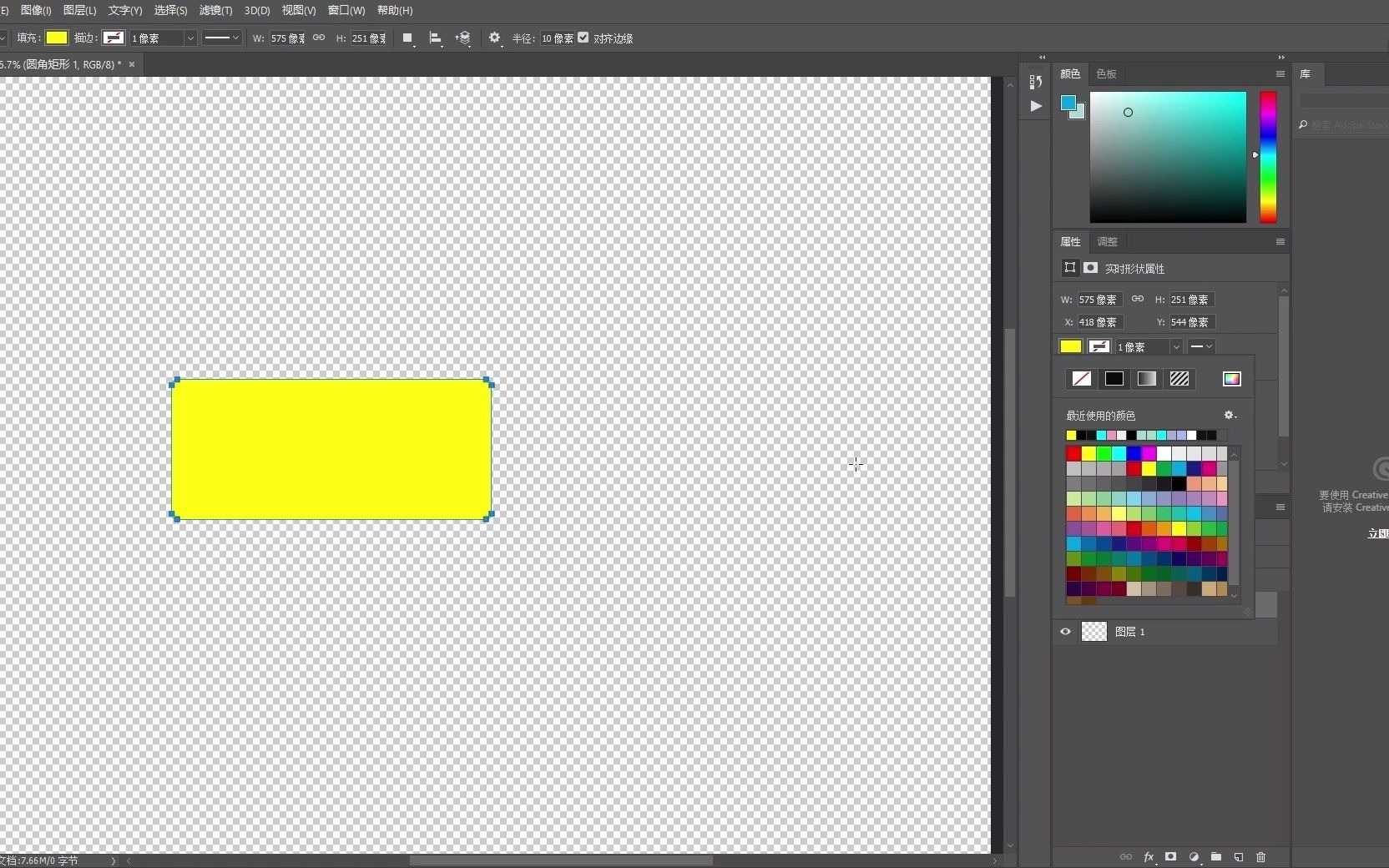Click the stroke swatch in options bar

point(113,38)
